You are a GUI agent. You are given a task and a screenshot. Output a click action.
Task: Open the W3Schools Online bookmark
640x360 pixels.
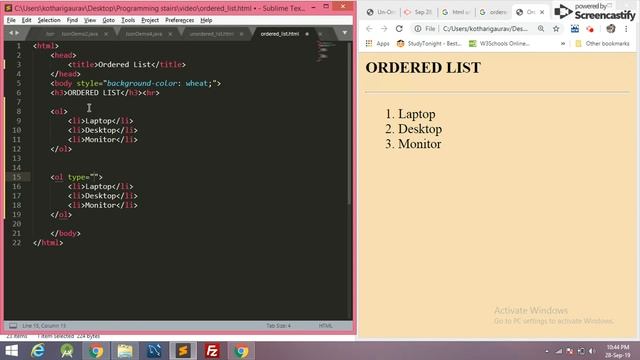point(499,43)
